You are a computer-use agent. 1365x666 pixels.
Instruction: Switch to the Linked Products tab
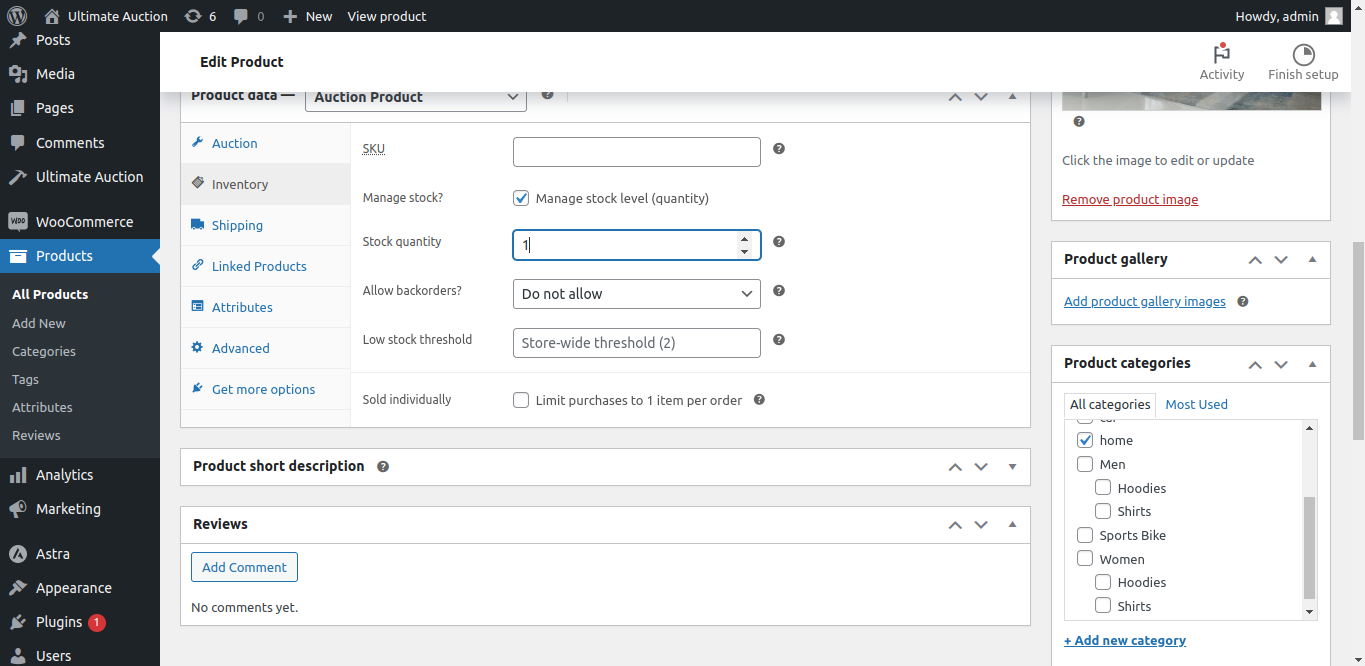click(265, 266)
